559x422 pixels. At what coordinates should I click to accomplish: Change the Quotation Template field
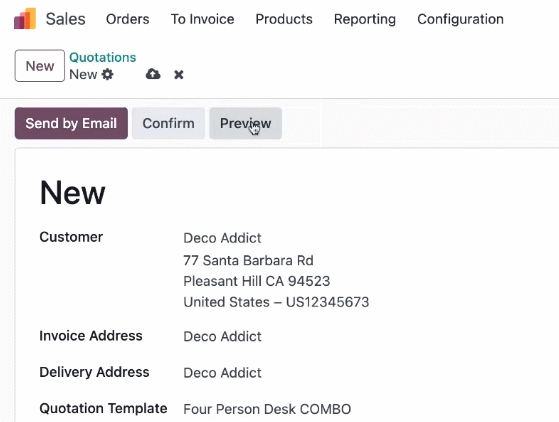(x=267, y=409)
